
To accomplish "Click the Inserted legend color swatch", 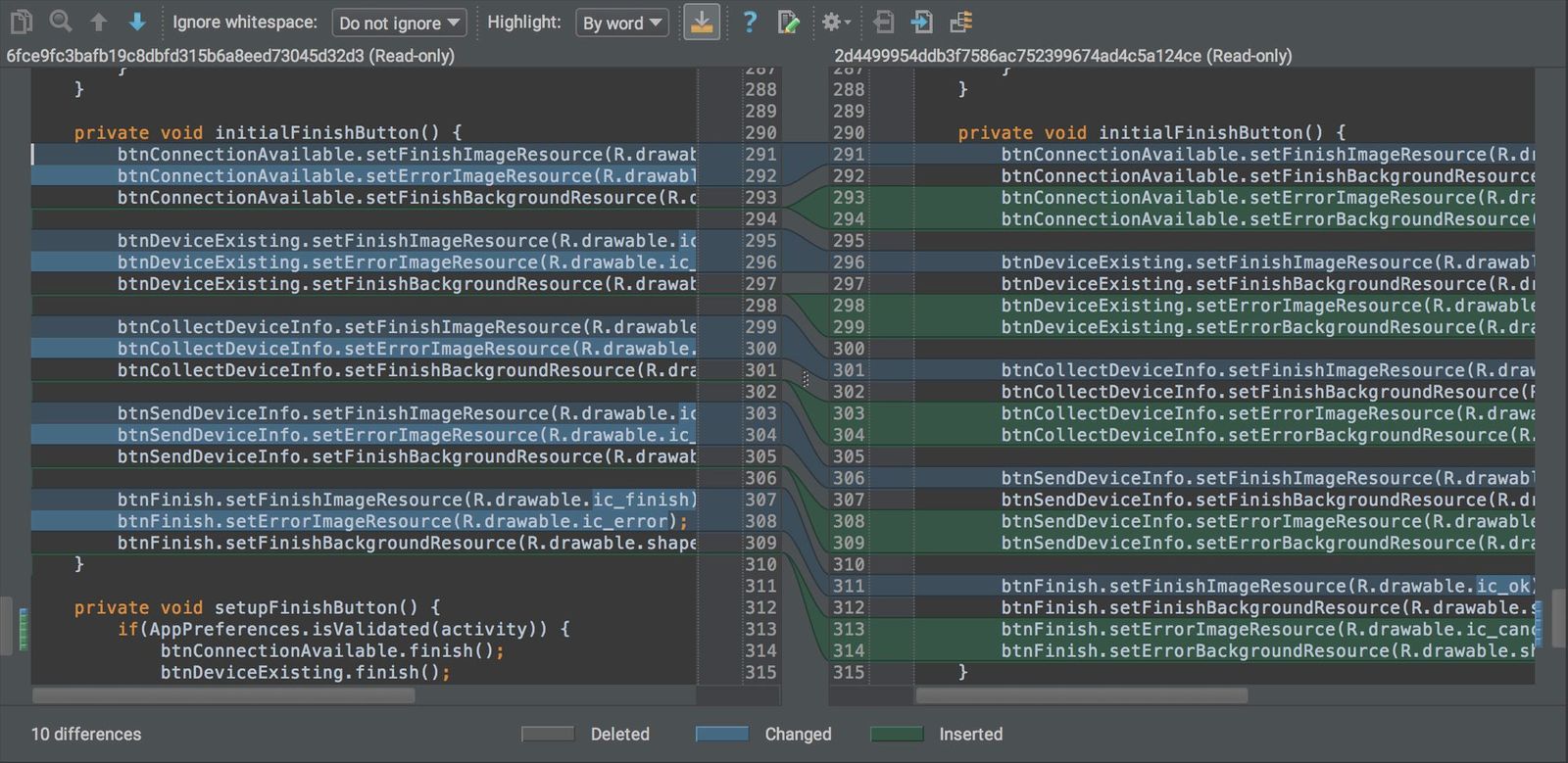I will pyautogui.click(x=897, y=734).
